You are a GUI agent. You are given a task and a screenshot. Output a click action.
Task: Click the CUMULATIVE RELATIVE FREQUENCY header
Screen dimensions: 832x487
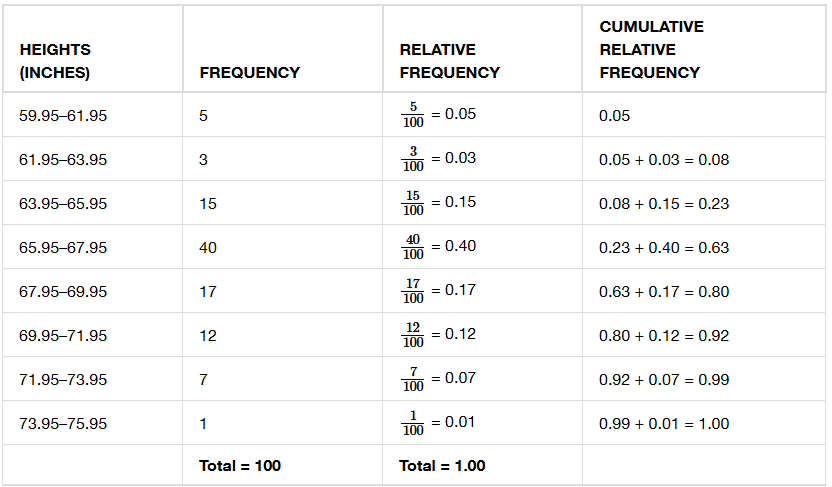tap(651, 50)
